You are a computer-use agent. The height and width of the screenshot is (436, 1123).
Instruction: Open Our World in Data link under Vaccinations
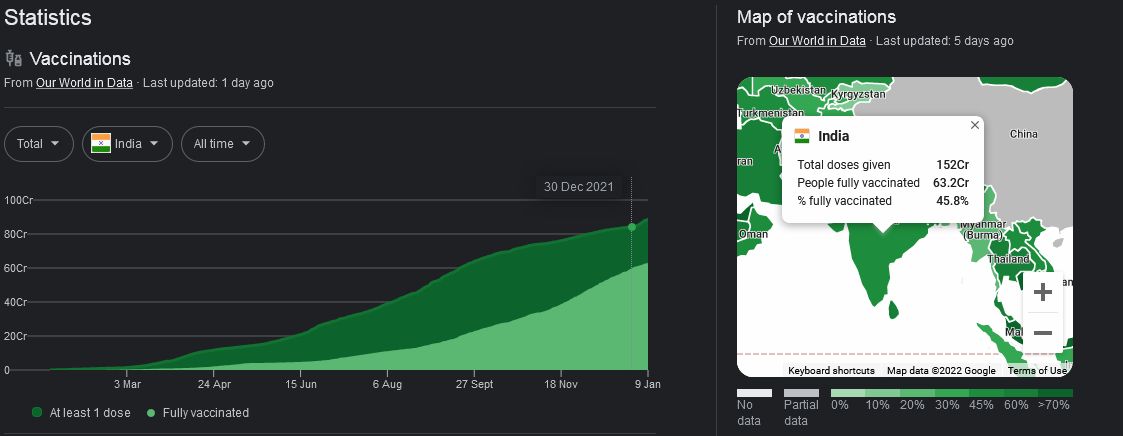tap(84, 83)
